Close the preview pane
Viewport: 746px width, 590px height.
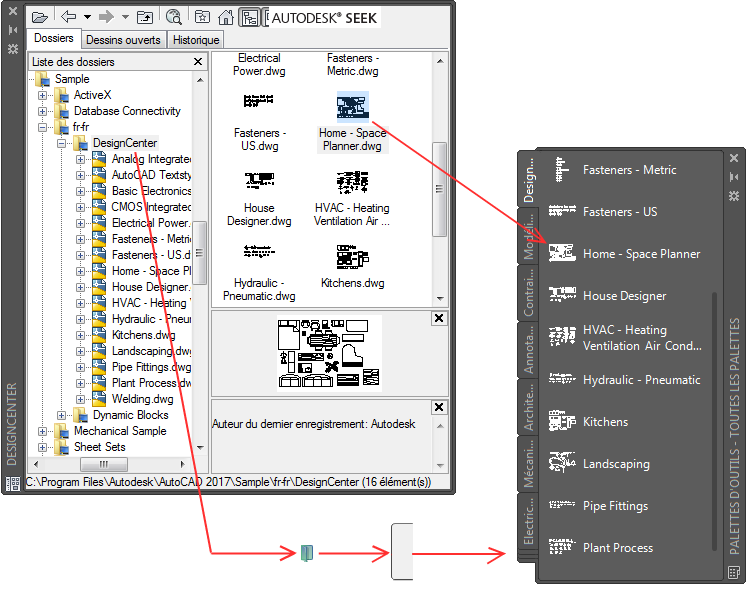439,318
